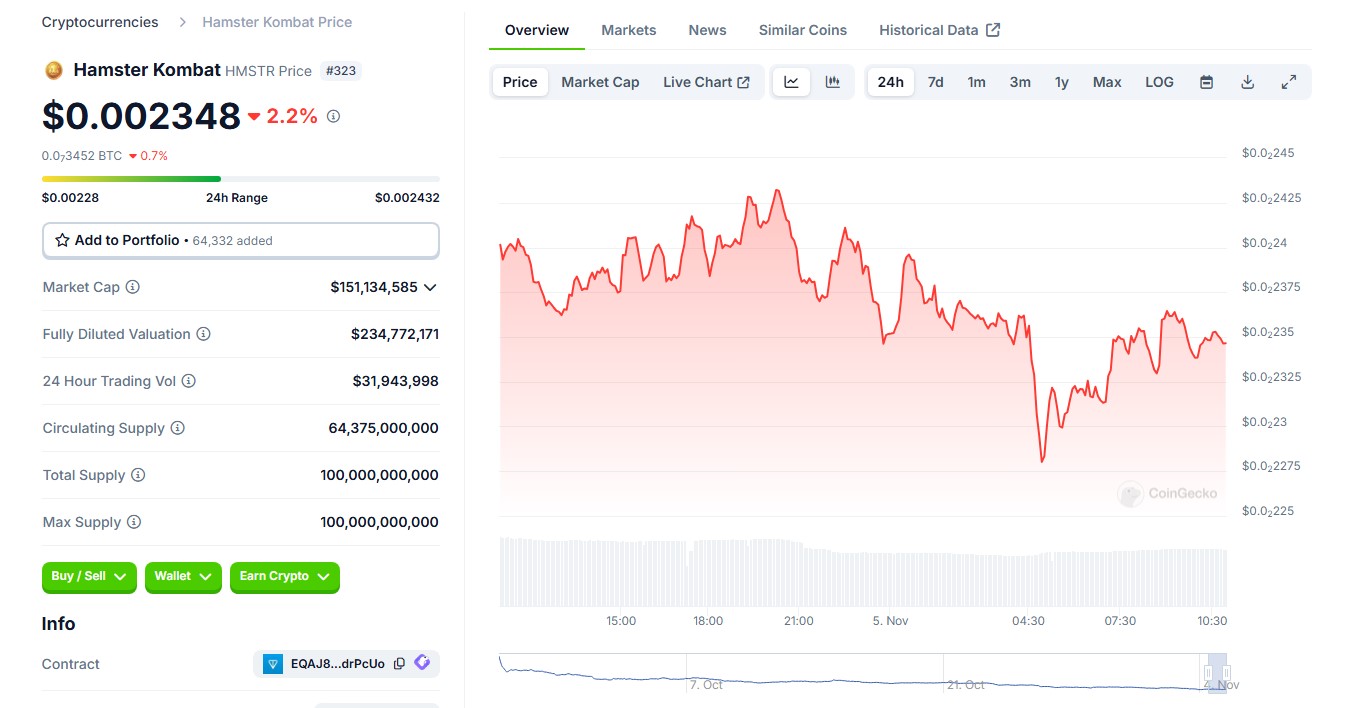Open the Buy / Sell dropdown
Image resolution: width=1359 pixels, height=708 pixels.
[x=88, y=576]
